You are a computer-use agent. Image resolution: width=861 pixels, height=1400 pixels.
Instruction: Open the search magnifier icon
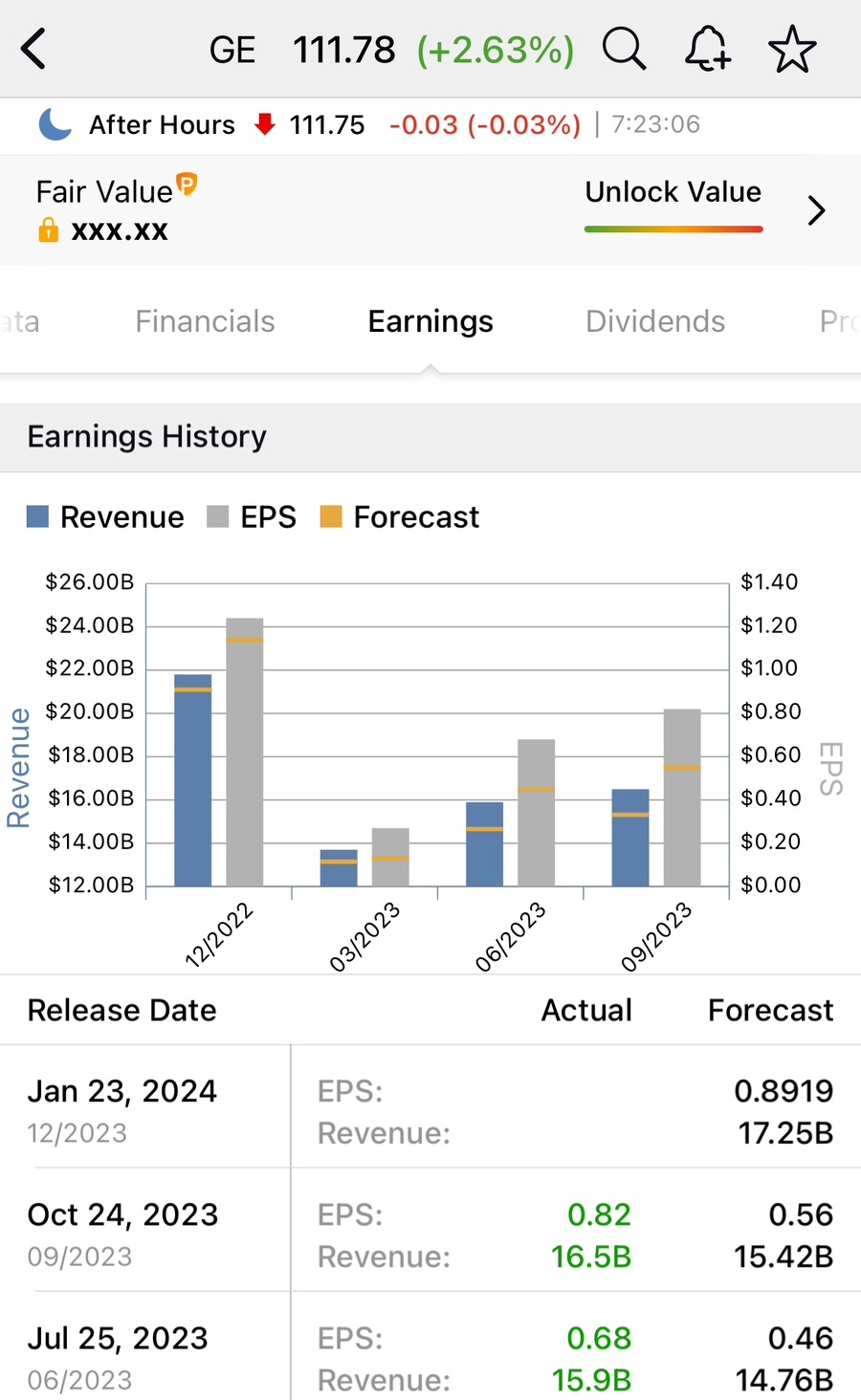coord(624,49)
